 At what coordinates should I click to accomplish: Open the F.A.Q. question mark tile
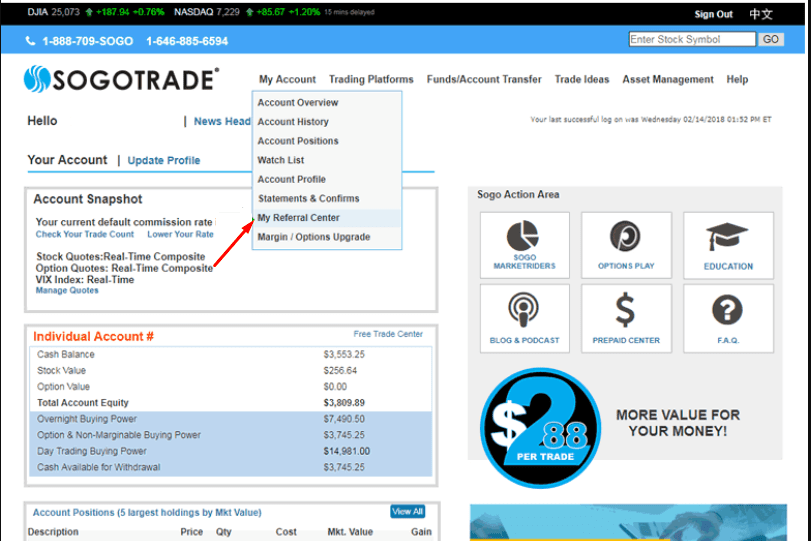click(x=728, y=319)
